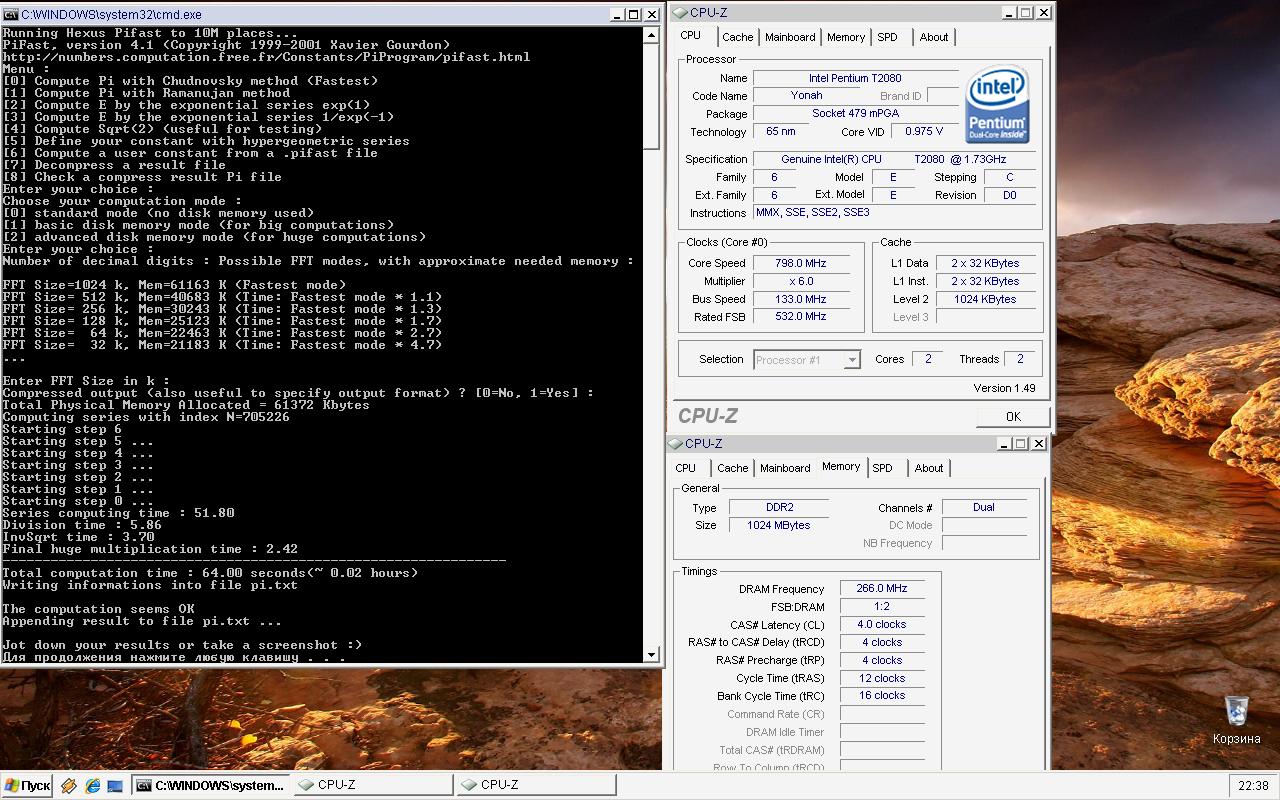Open the Cache tab in lower CPU-Z
Viewport: 1280px width, 800px height.
tap(732, 468)
